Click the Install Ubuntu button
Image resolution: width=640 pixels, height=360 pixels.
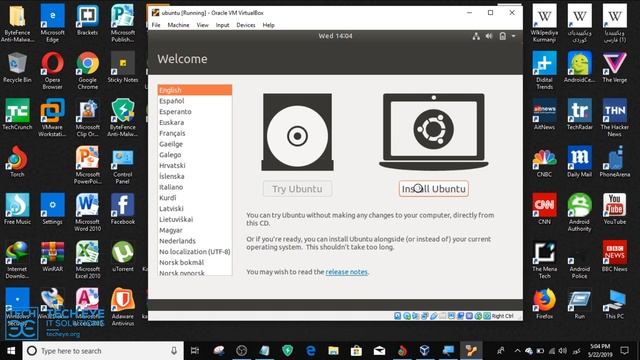tap(433, 189)
